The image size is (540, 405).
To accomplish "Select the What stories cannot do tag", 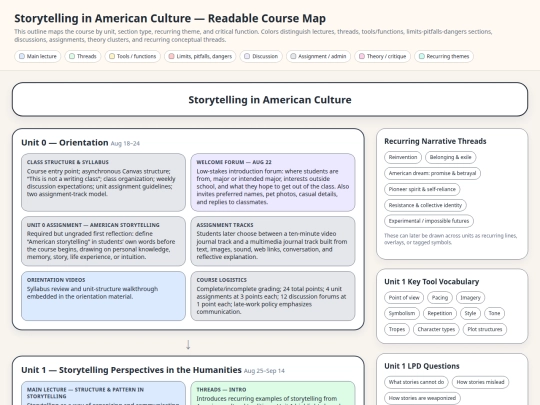I will pyautogui.click(x=416, y=382).
